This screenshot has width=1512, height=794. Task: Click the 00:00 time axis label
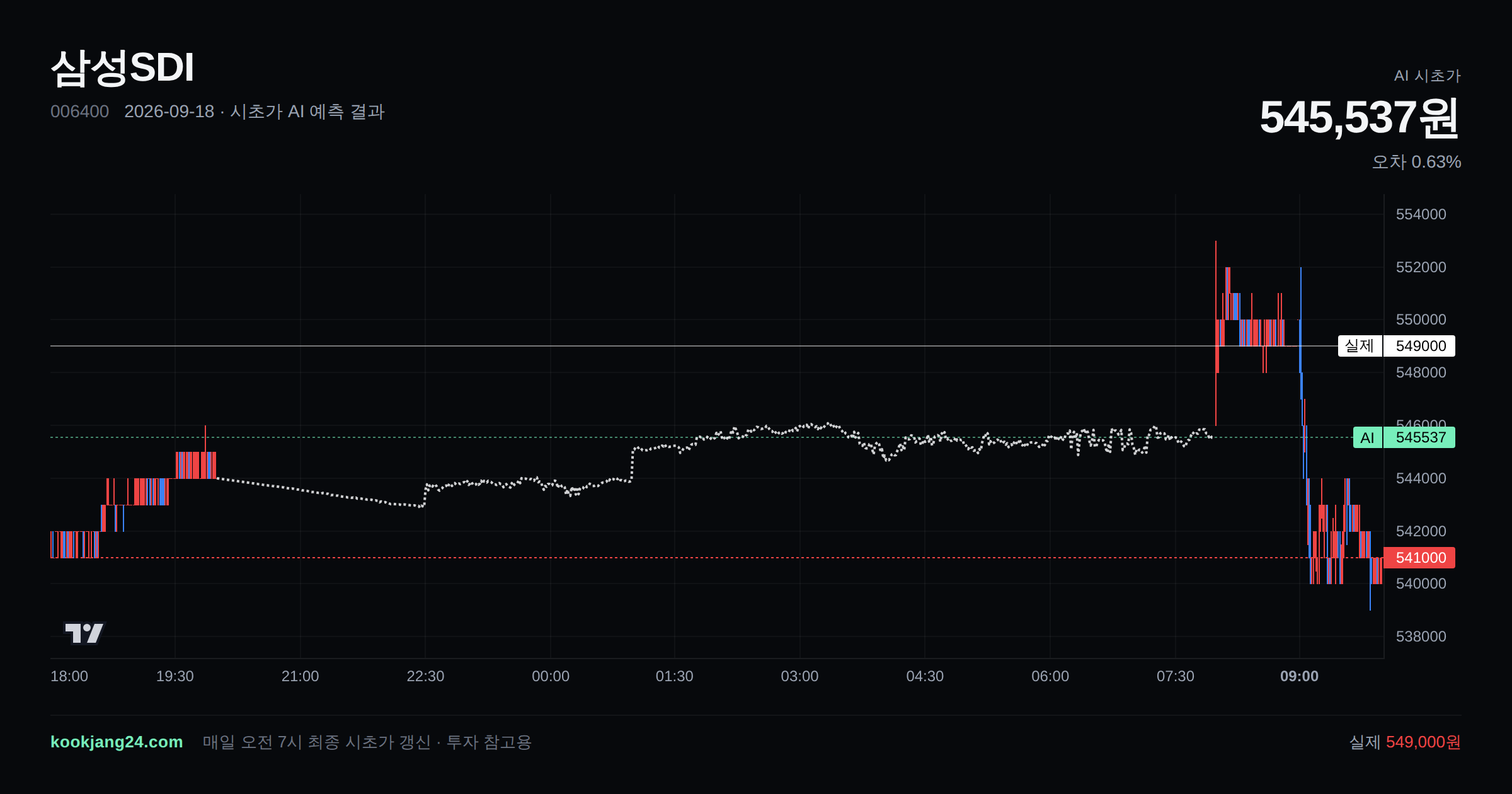551,676
